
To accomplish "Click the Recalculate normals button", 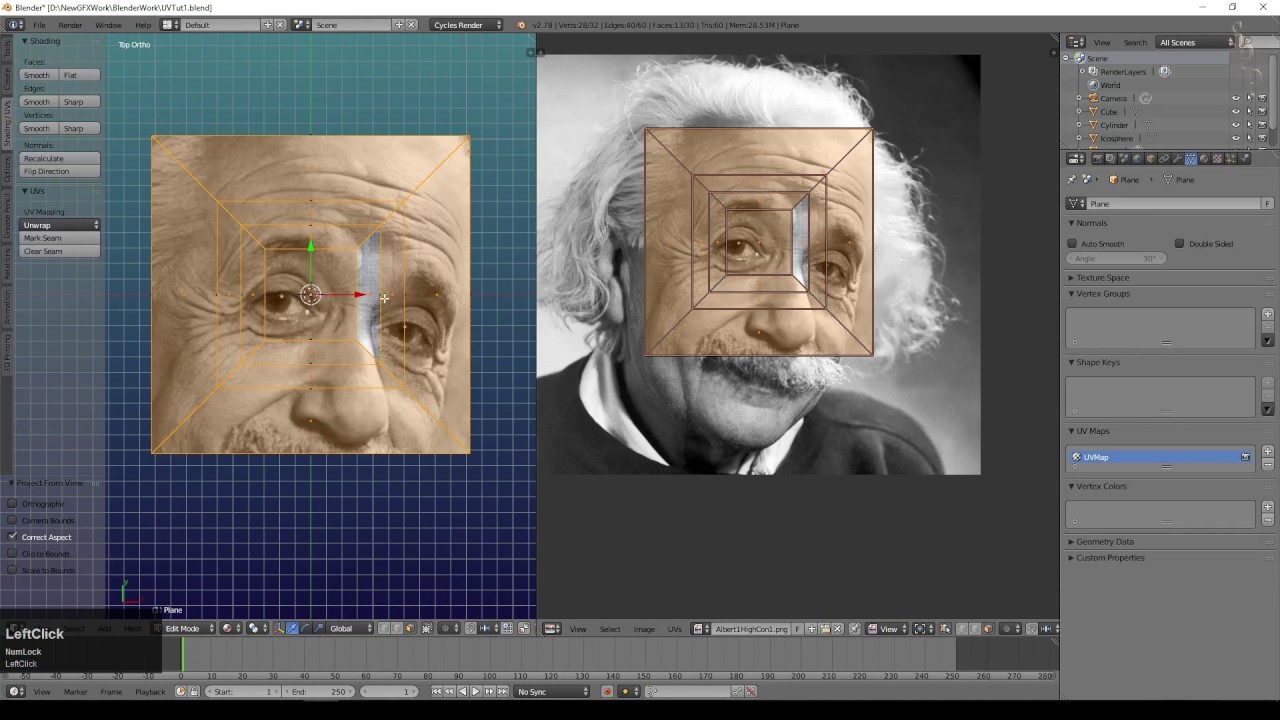I will tap(60, 158).
